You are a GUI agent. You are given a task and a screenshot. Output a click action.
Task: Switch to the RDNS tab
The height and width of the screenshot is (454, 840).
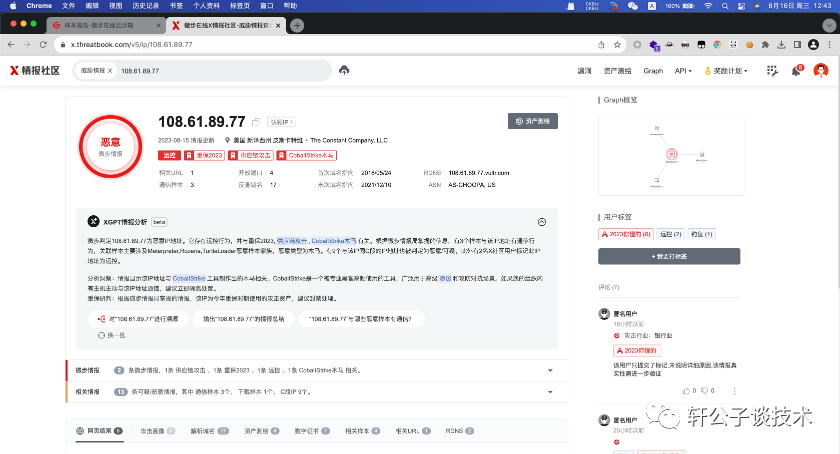point(460,430)
